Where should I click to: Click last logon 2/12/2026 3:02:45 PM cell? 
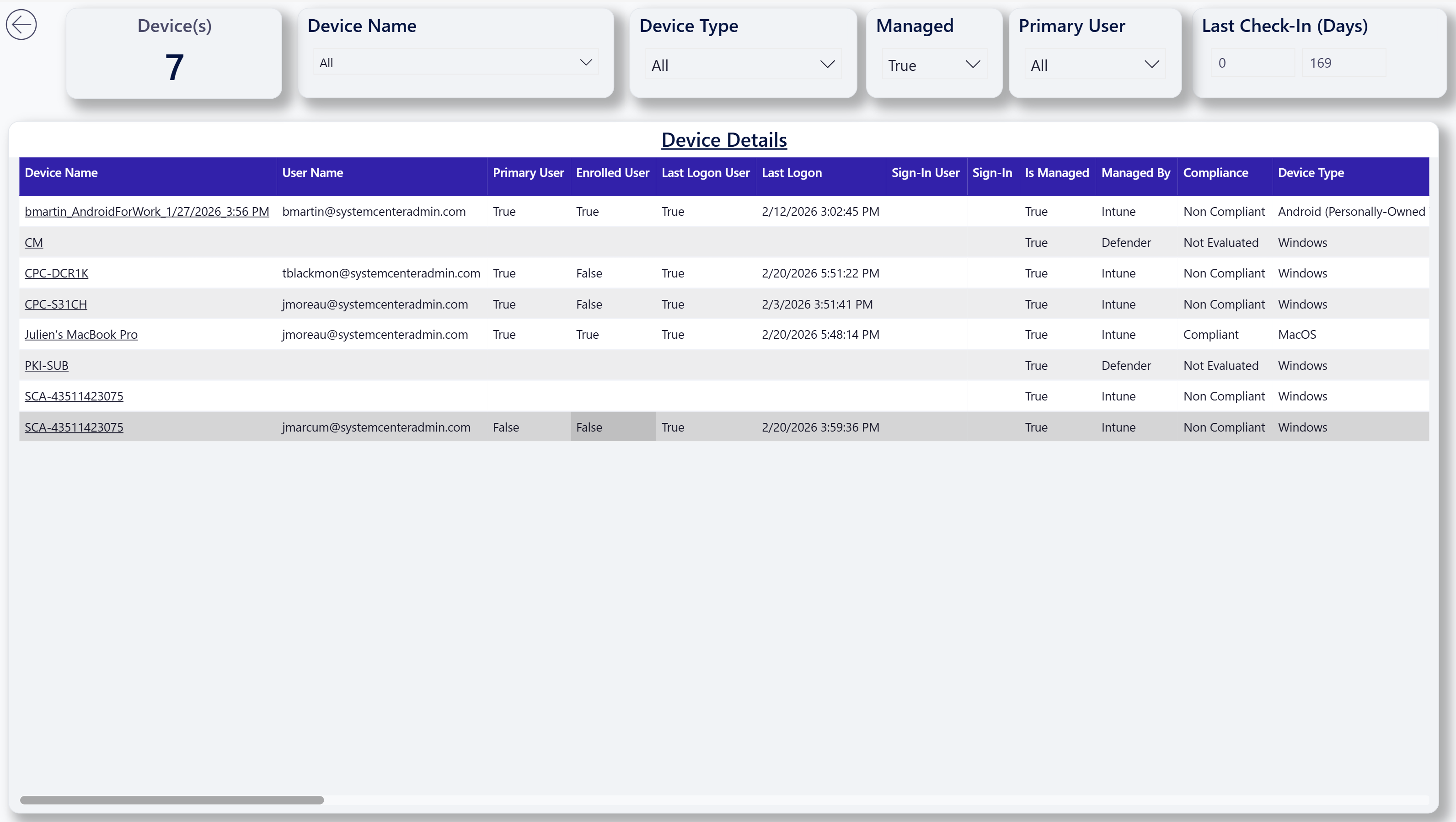click(820, 211)
